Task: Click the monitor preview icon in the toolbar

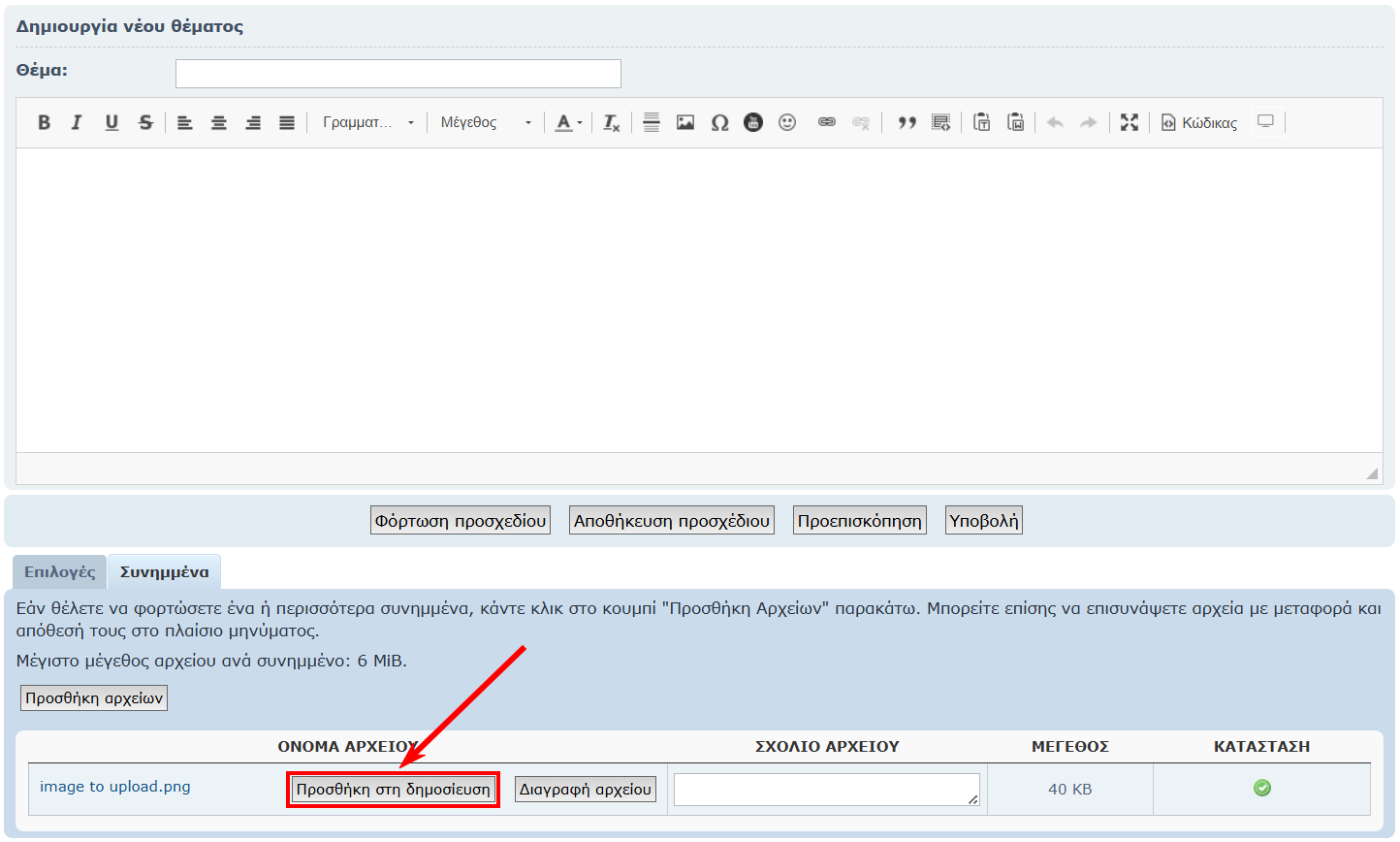Action: point(1265,122)
